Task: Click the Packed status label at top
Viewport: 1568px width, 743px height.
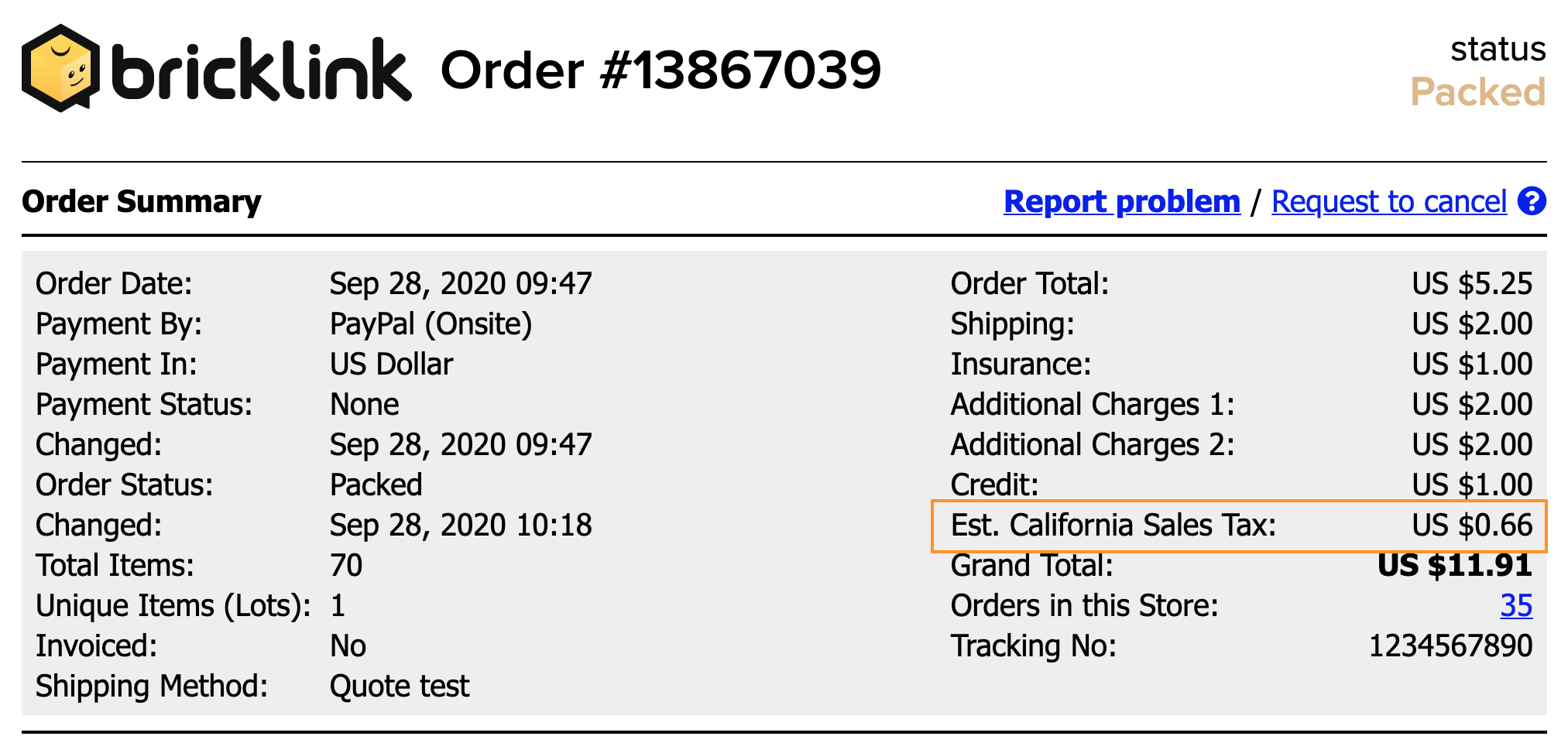Action: (x=1477, y=92)
